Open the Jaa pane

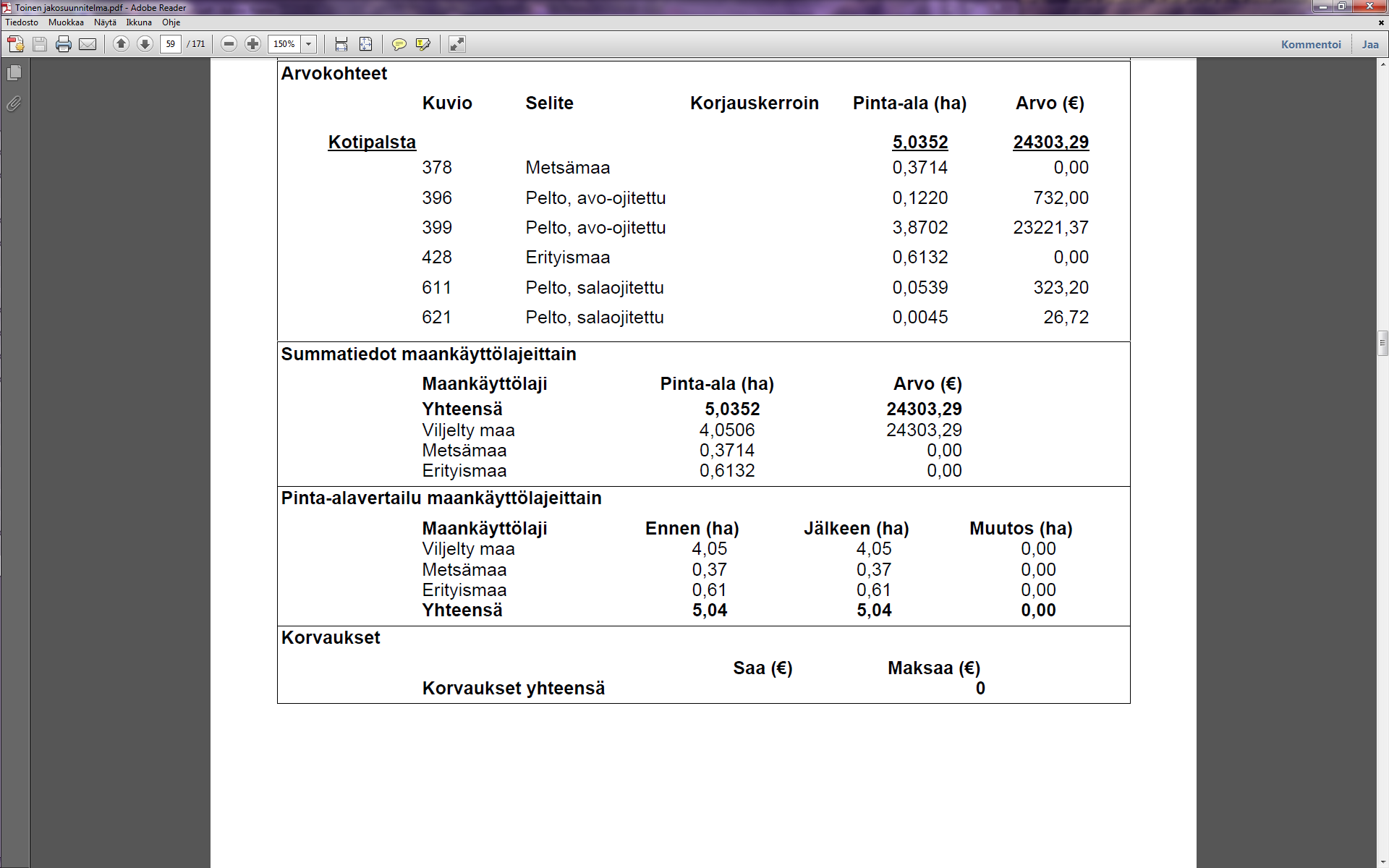1370,44
